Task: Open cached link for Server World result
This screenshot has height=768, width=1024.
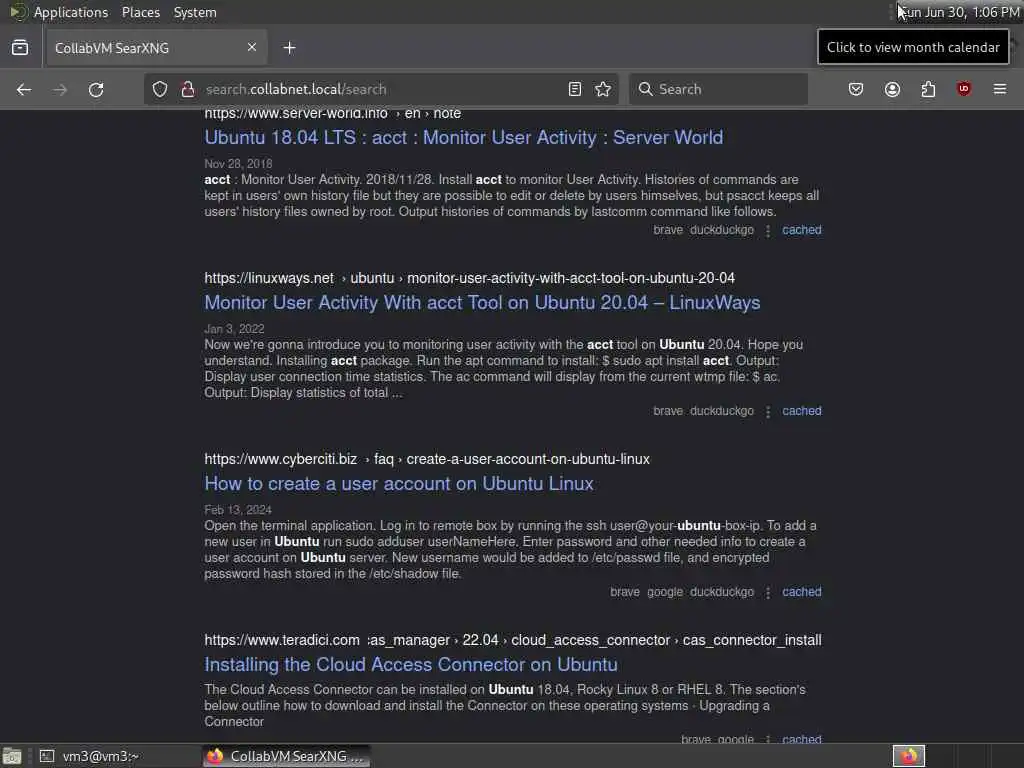Action: (802, 230)
